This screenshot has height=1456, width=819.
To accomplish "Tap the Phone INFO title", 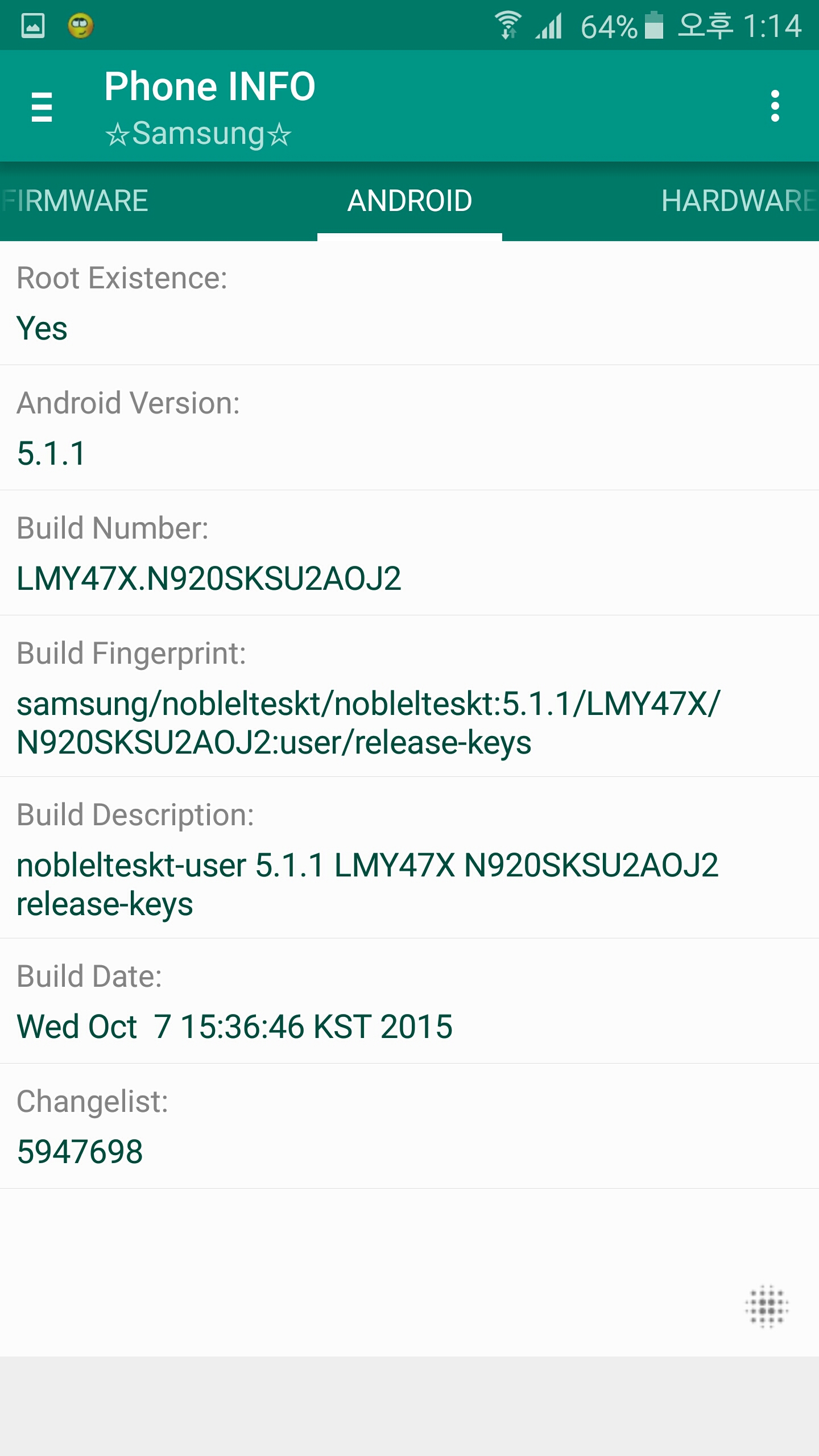I will (x=209, y=86).
